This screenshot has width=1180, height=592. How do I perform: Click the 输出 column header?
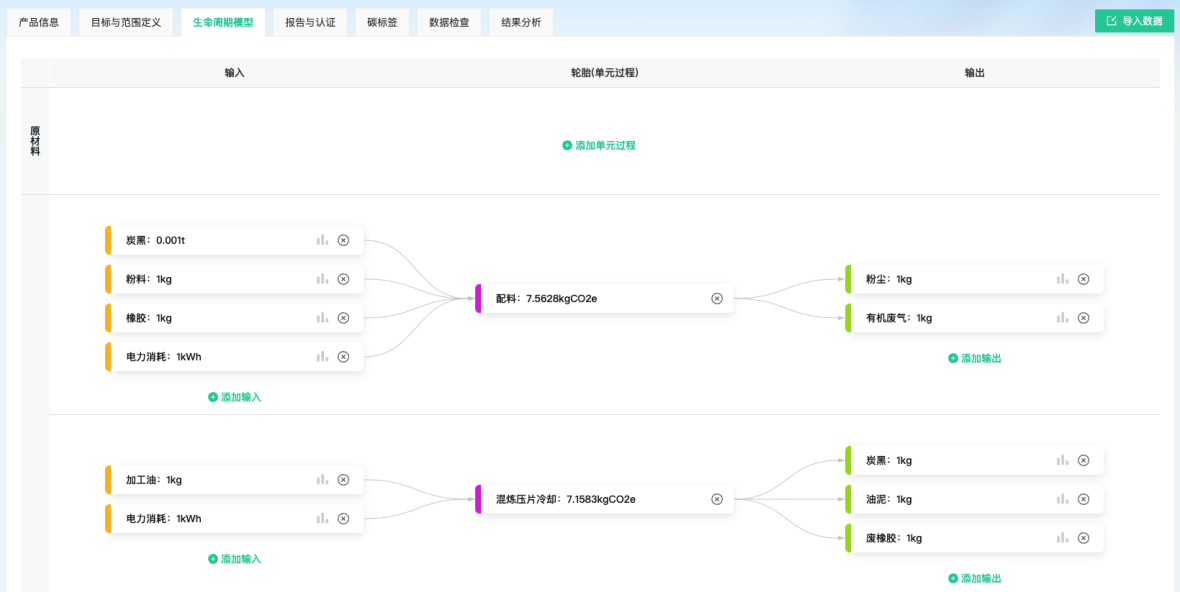(x=975, y=73)
